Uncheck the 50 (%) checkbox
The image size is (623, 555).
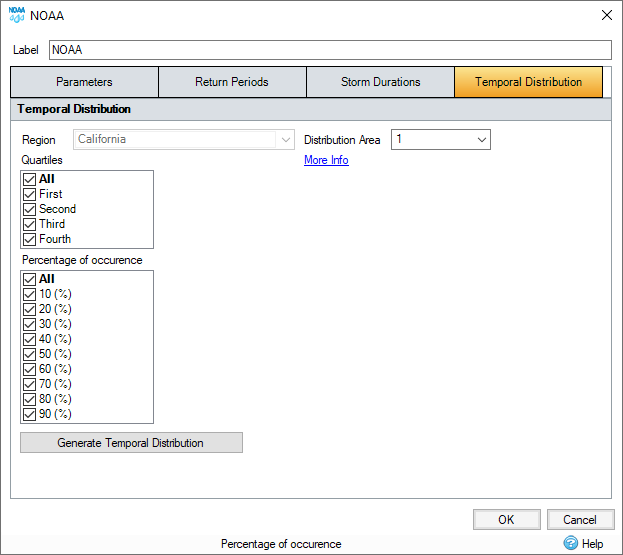click(29, 354)
